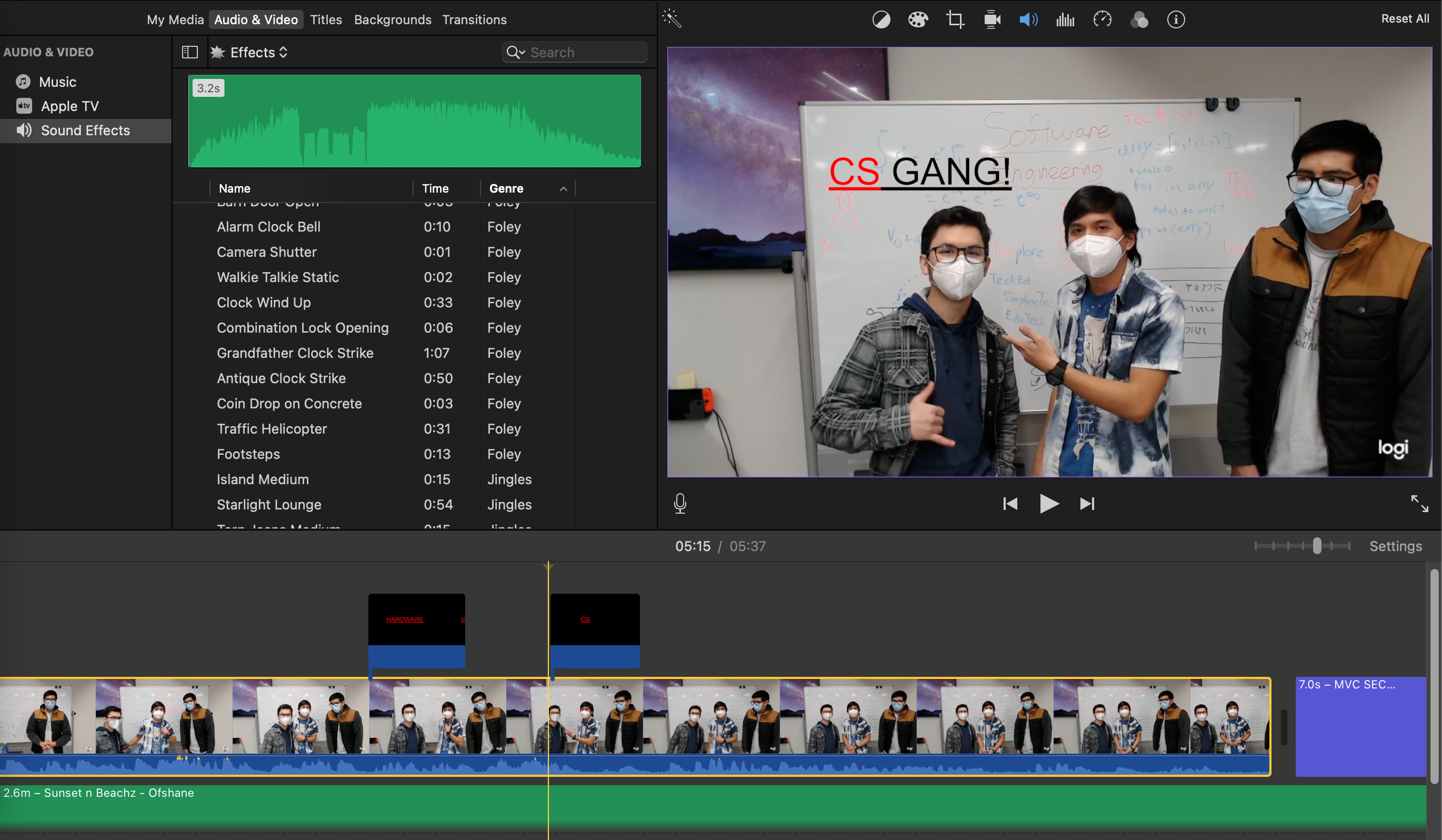Viewport: 1442px width, 840px height.
Task: Enter fullscreen playback mode
Action: (x=1419, y=504)
